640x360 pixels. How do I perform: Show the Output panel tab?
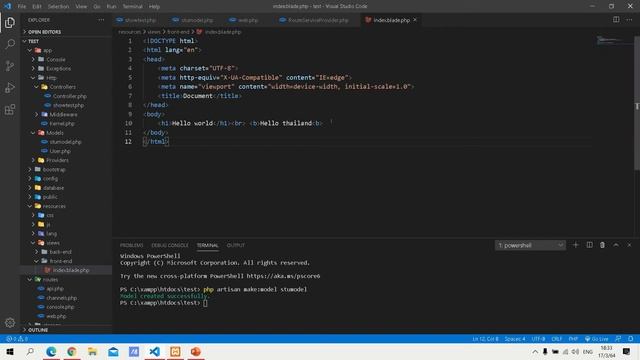[236, 245]
